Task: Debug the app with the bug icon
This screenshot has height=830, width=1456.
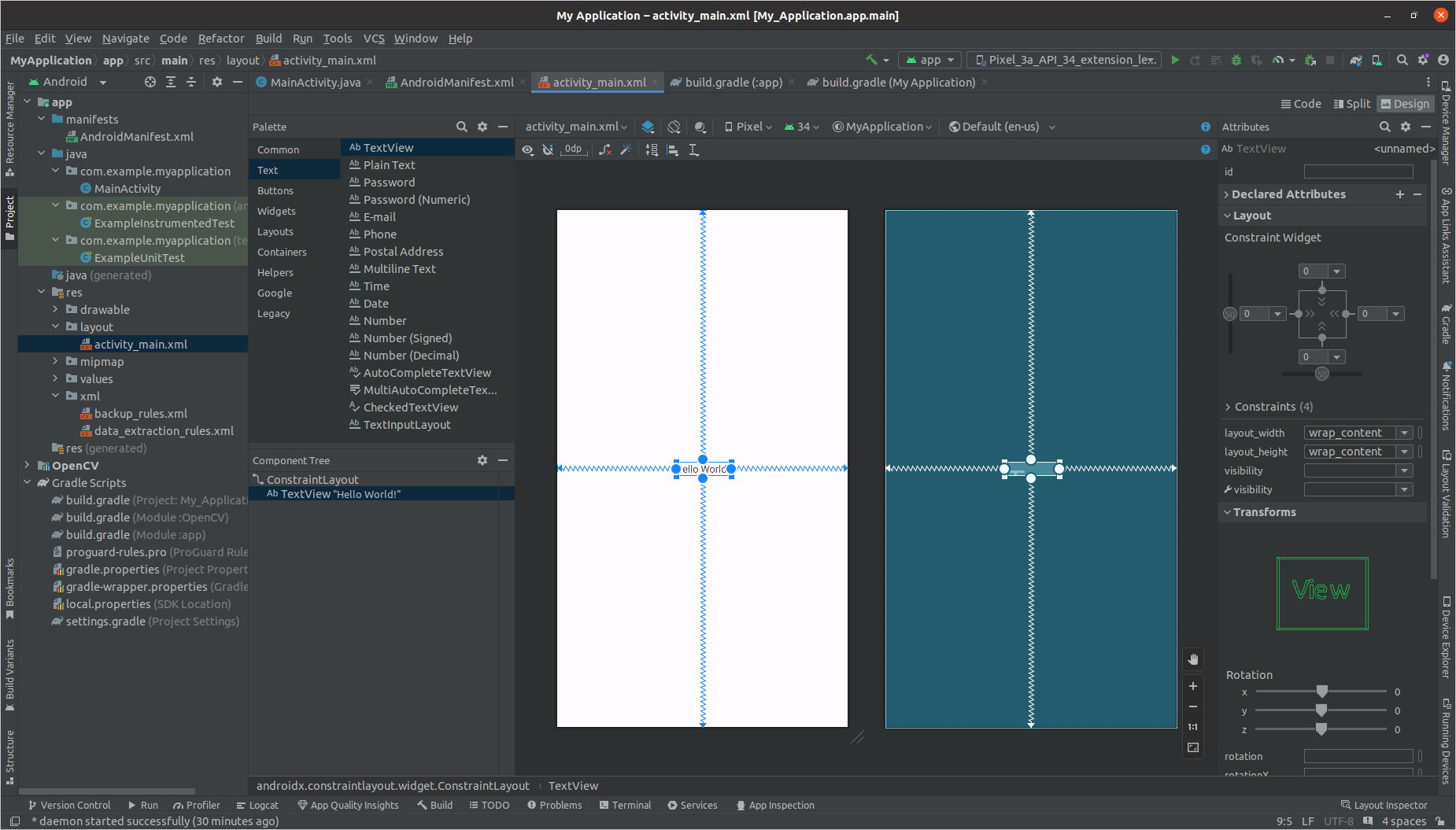Action: (x=1236, y=60)
